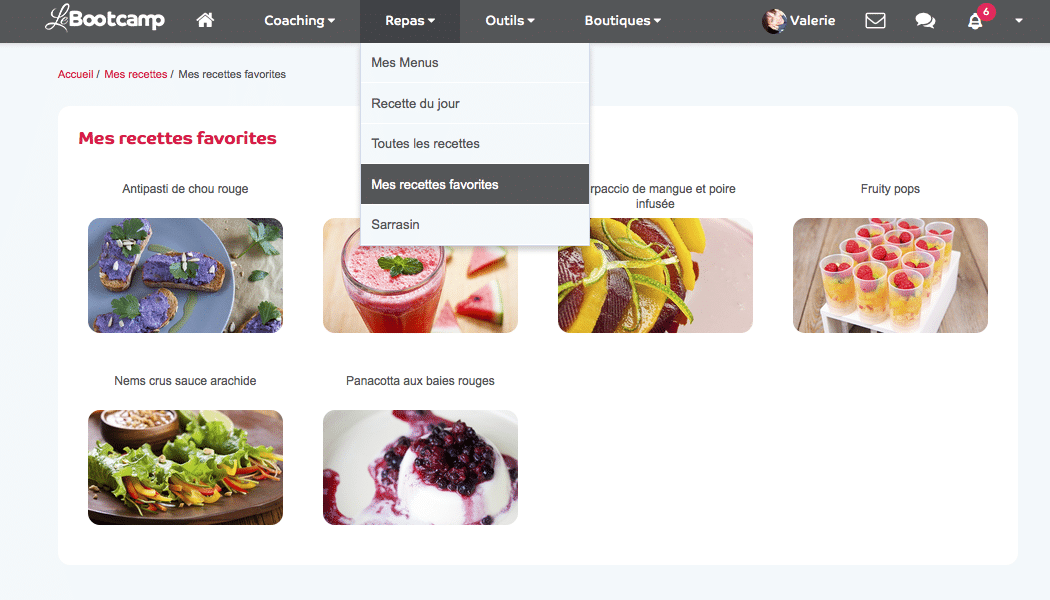This screenshot has height=600, width=1050.
Task: Expand the Boutiques dropdown menu
Action: click(x=623, y=21)
